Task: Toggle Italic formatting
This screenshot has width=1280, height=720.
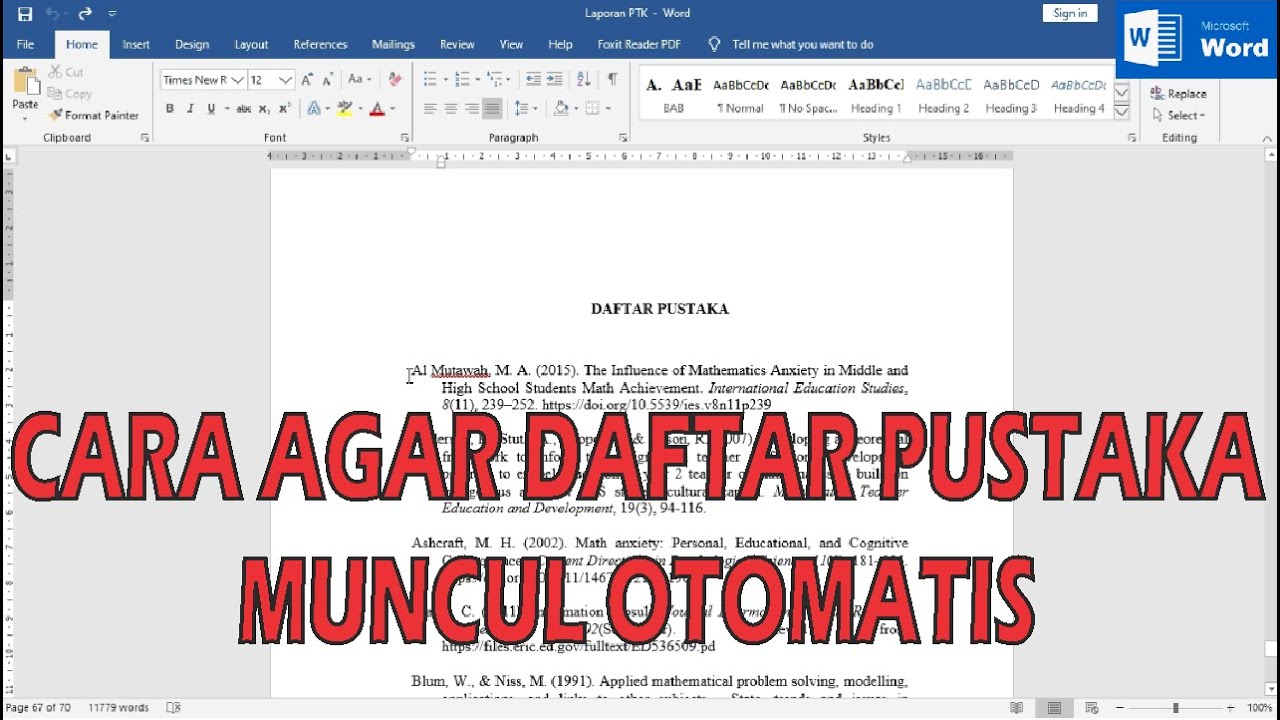Action: coord(190,109)
